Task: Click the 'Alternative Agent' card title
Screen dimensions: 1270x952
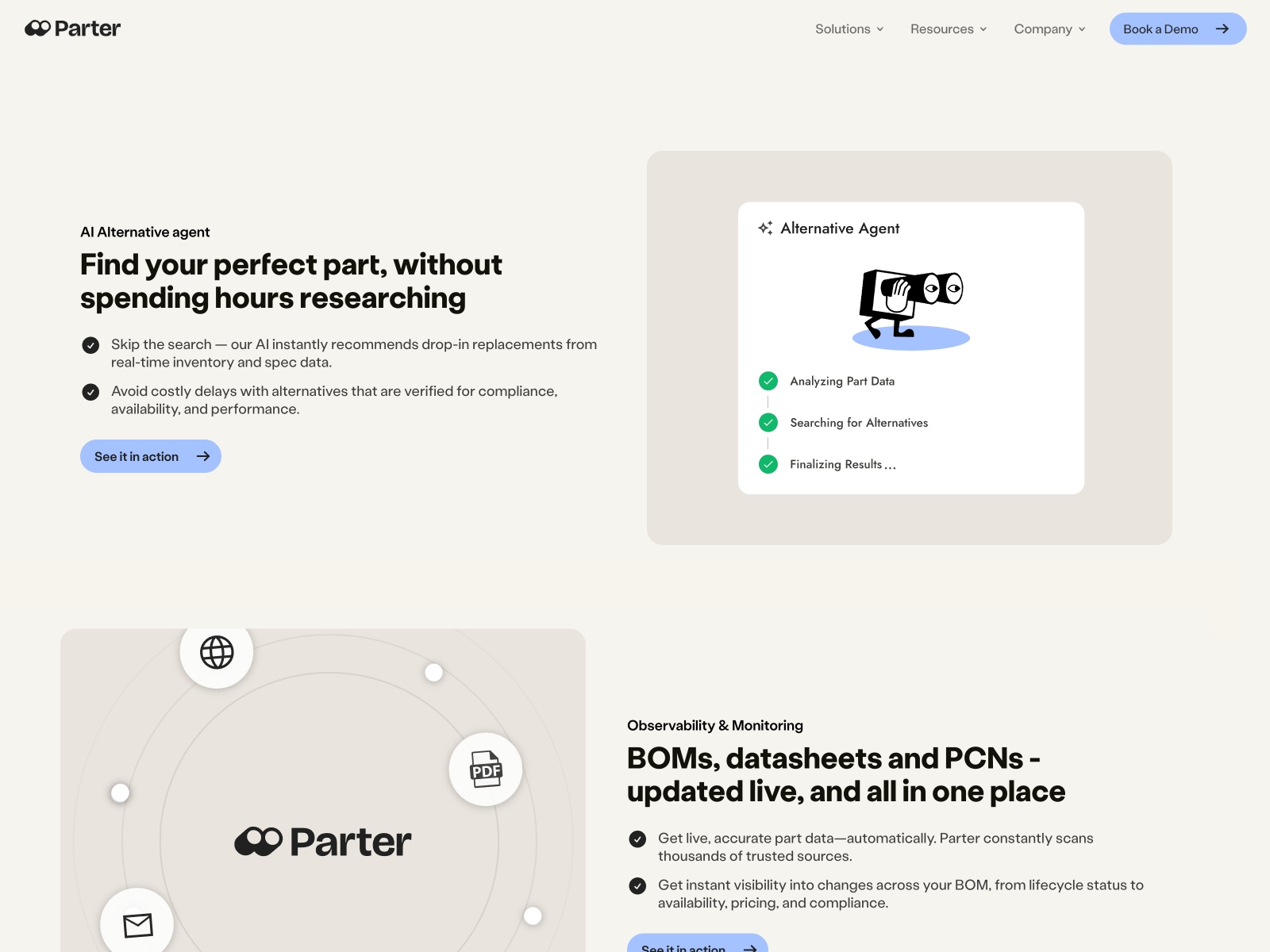Action: 840,228
